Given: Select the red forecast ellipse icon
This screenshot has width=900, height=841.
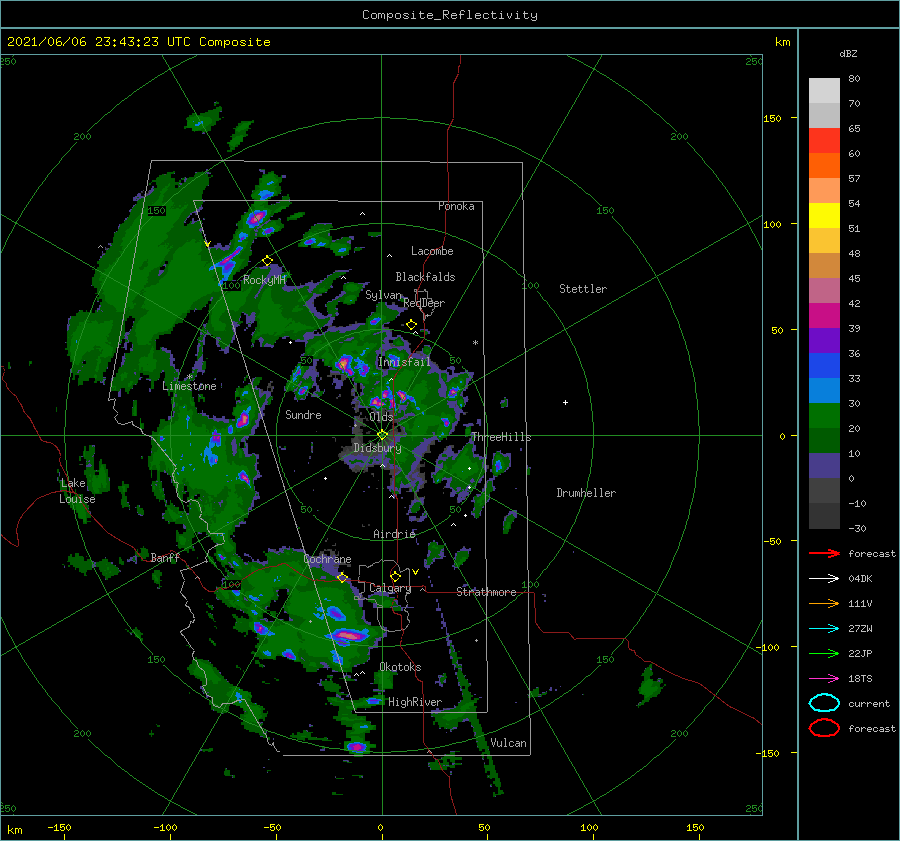Looking at the screenshot, I should 824,728.
